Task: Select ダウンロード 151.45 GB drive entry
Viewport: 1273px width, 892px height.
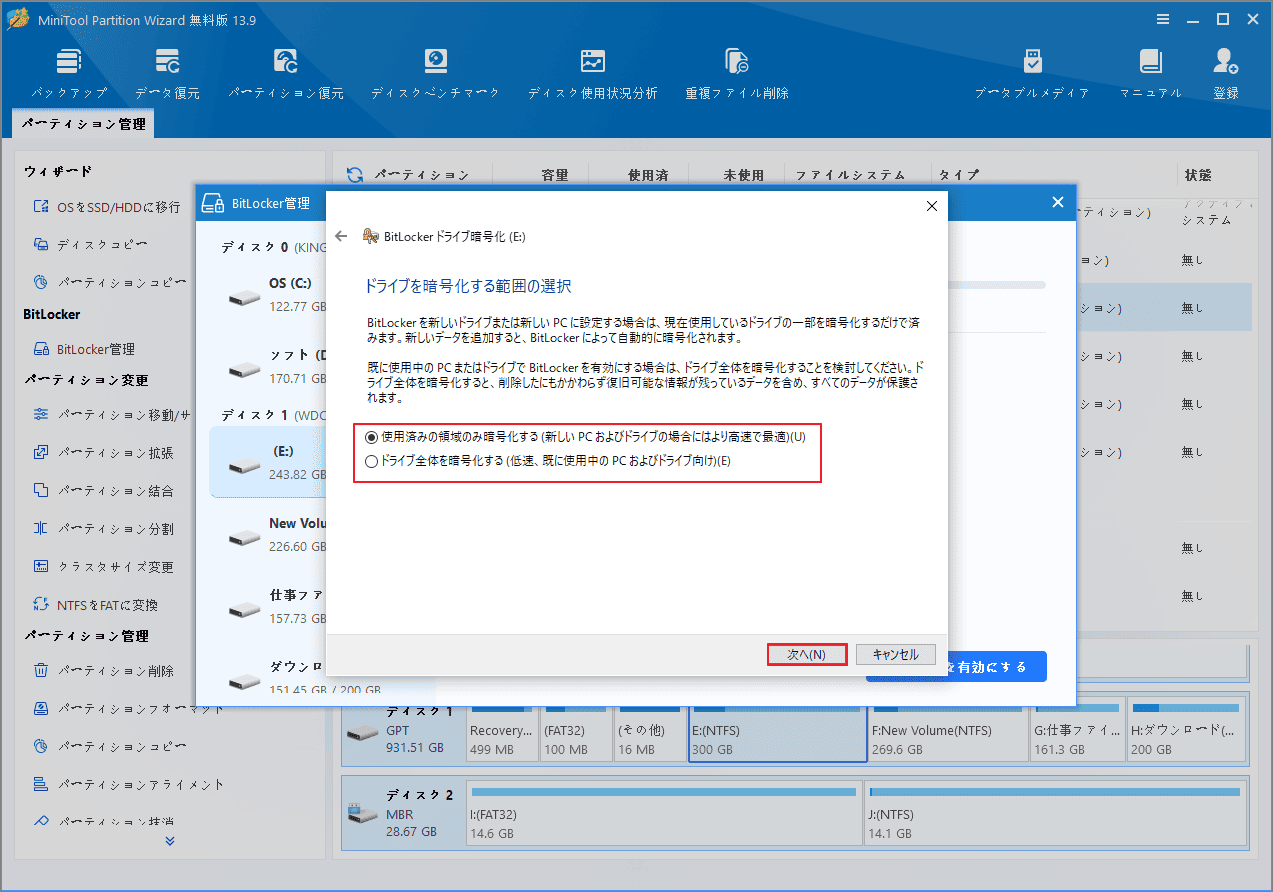Action: [268, 679]
